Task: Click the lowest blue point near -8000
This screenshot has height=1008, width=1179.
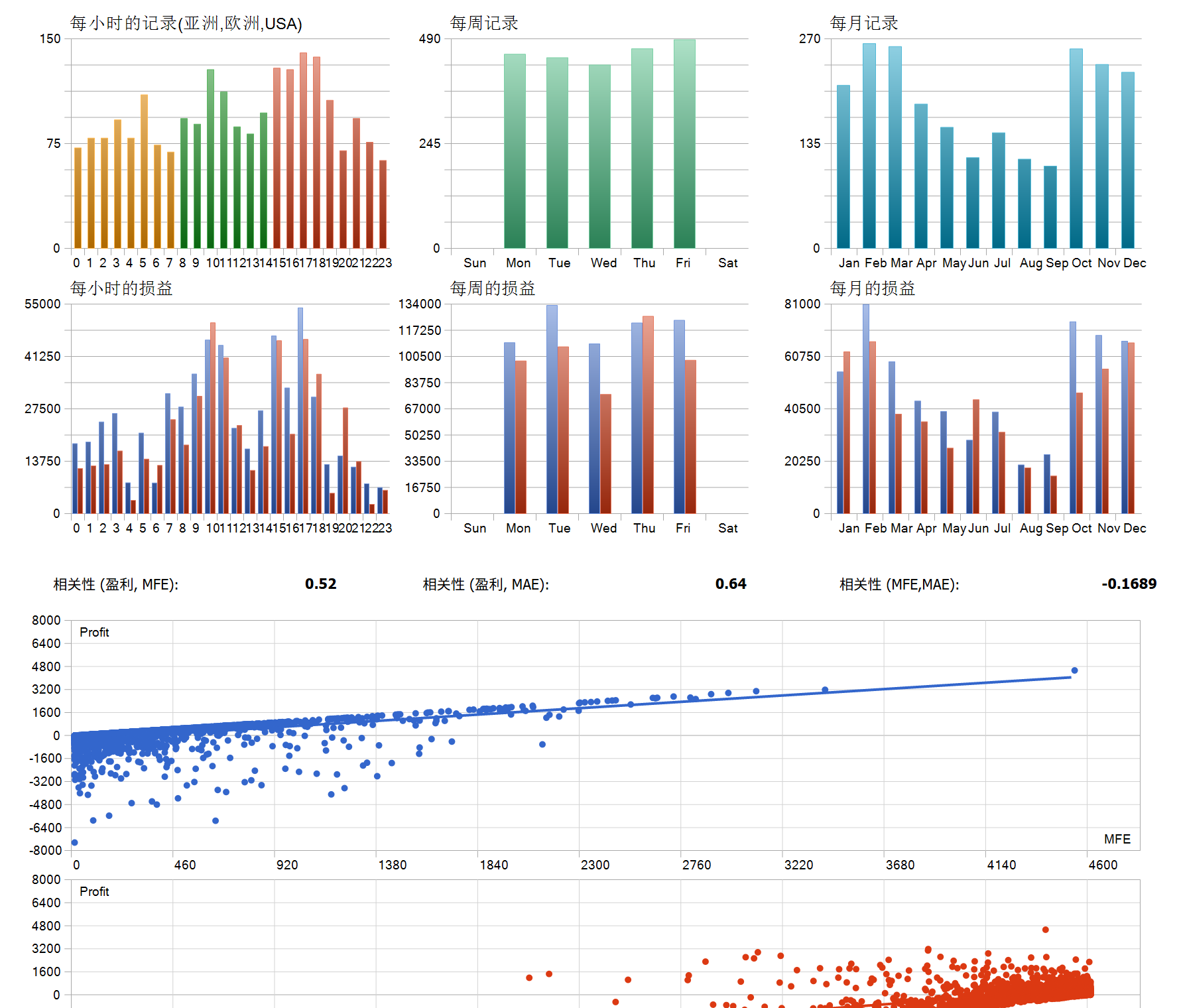Action: tap(75, 842)
